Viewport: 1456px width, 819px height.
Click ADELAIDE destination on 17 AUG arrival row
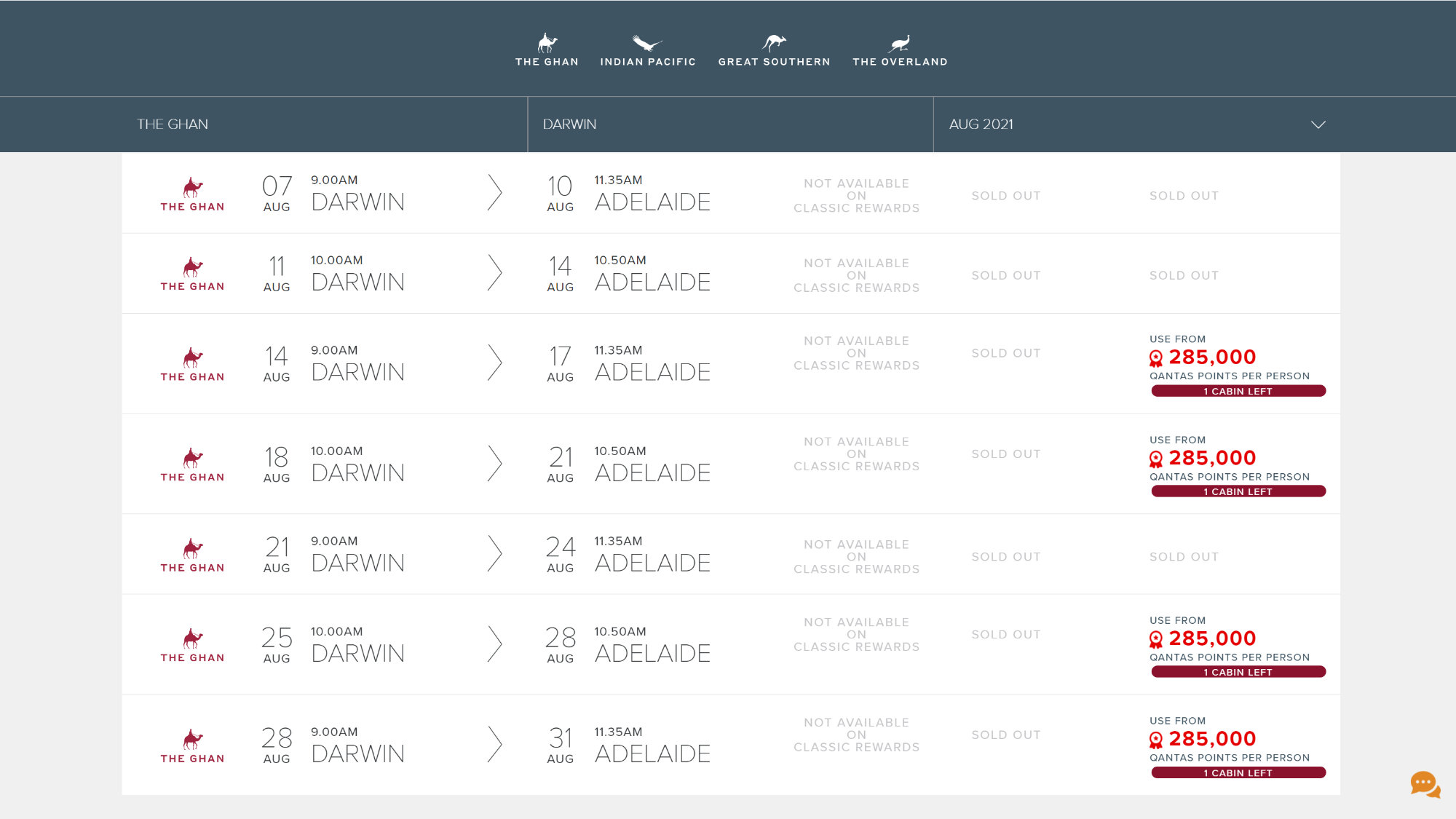click(652, 373)
